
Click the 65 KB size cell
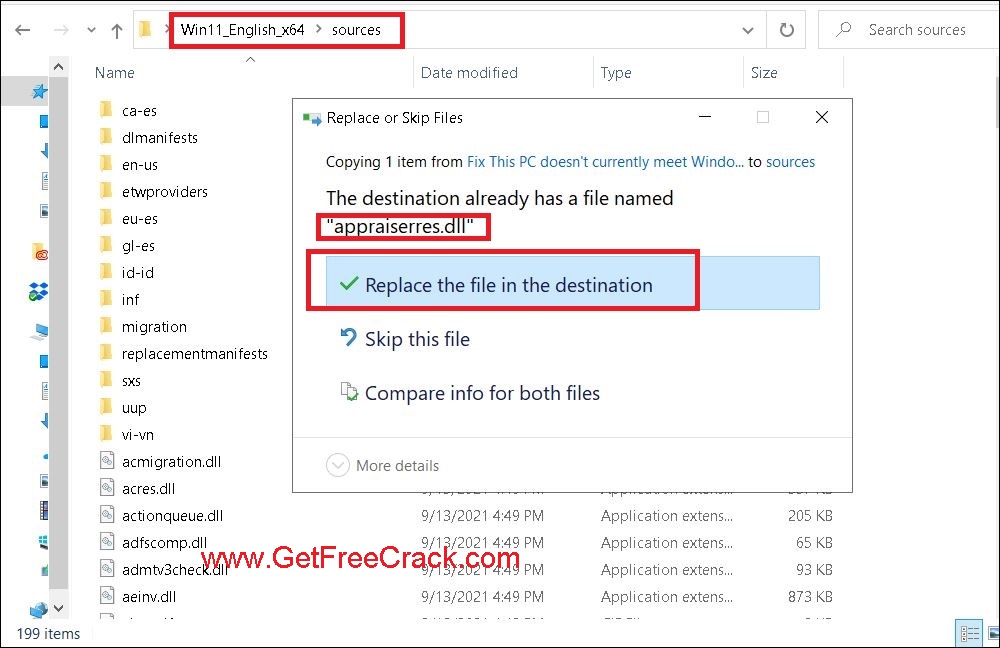(x=814, y=543)
